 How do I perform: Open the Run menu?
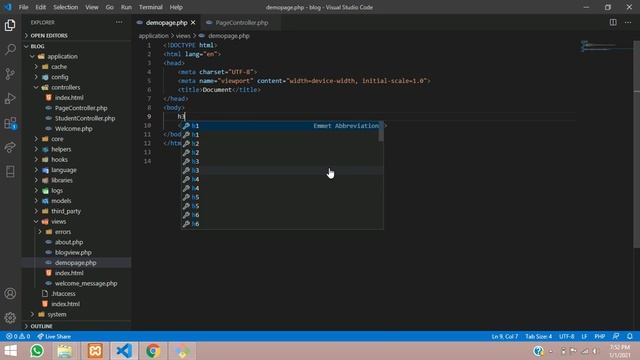click(126, 7)
